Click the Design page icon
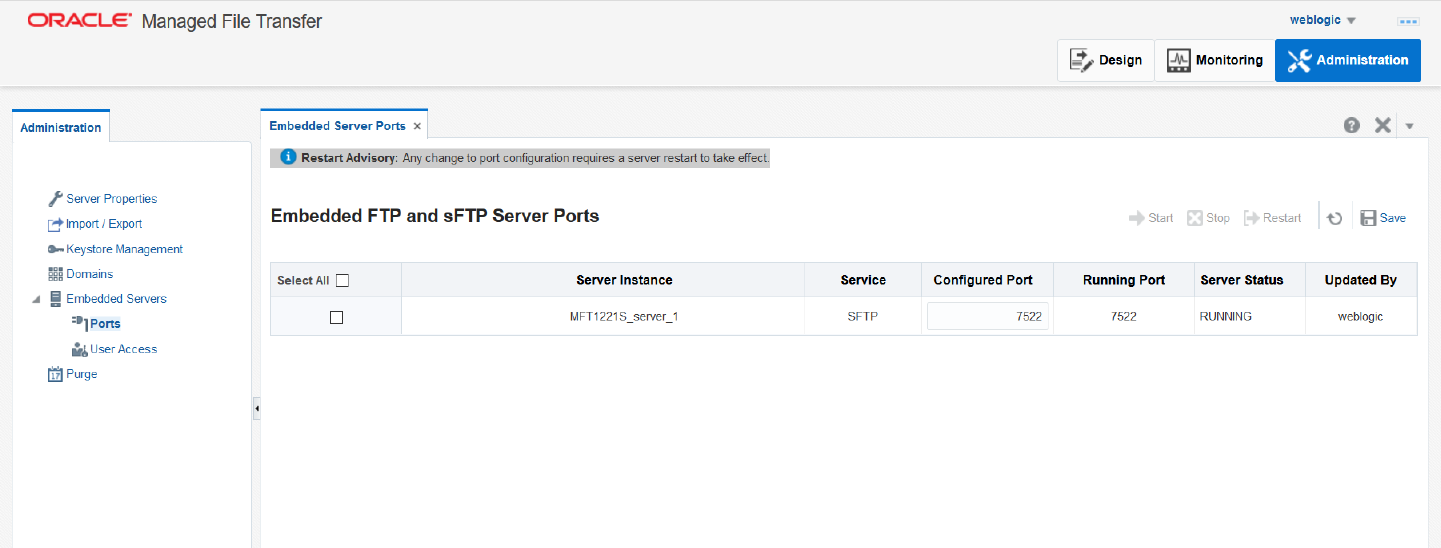The height and width of the screenshot is (548, 1441). [x=1082, y=60]
